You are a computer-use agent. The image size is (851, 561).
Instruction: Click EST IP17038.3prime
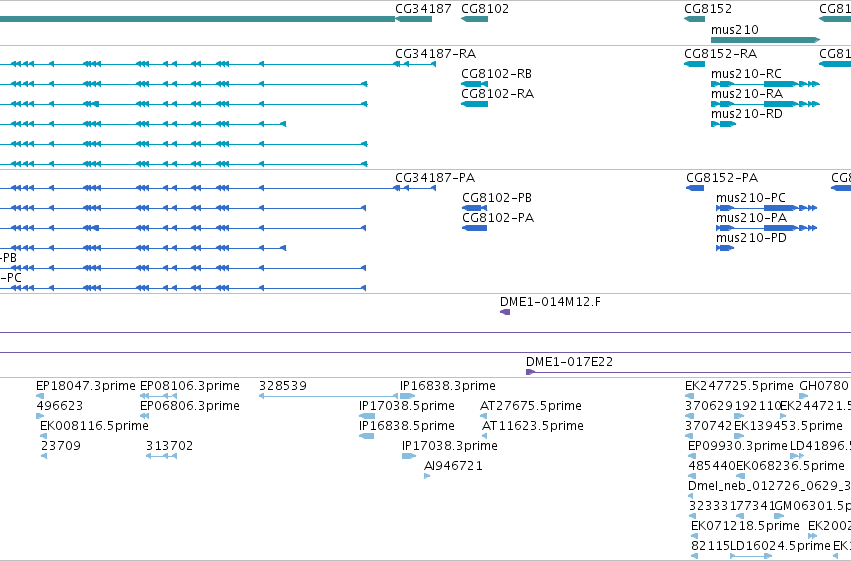[409, 456]
